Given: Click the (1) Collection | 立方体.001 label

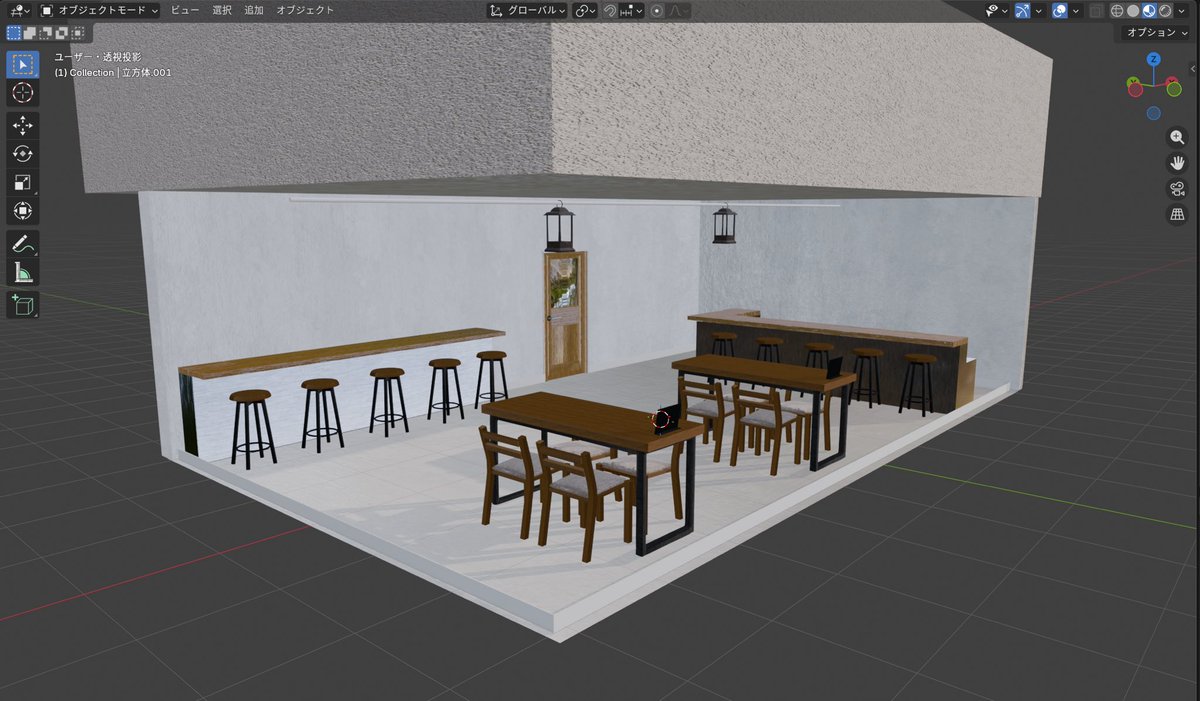Looking at the screenshot, I should (x=113, y=73).
